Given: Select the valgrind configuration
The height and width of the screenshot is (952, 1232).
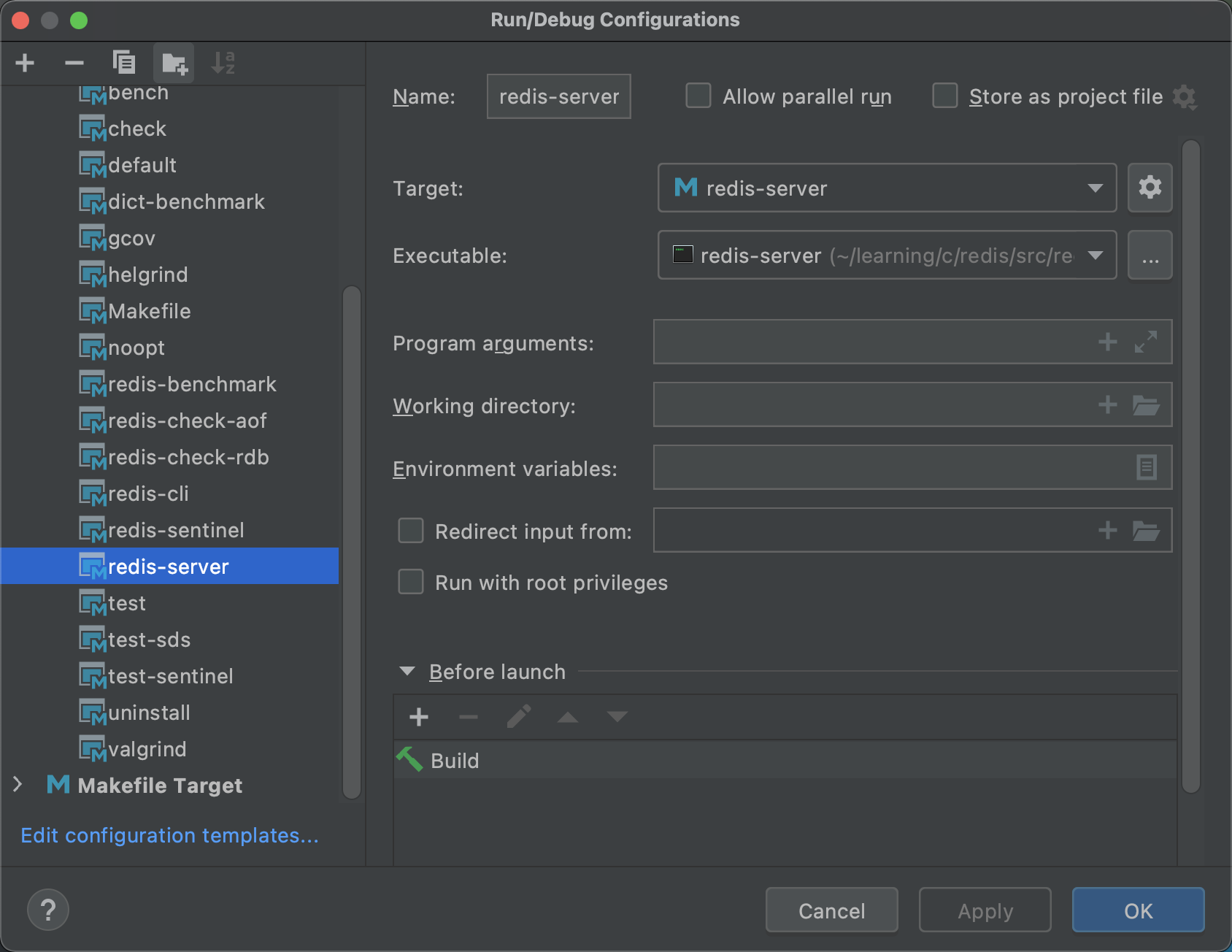Looking at the screenshot, I should (x=170, y=749).
